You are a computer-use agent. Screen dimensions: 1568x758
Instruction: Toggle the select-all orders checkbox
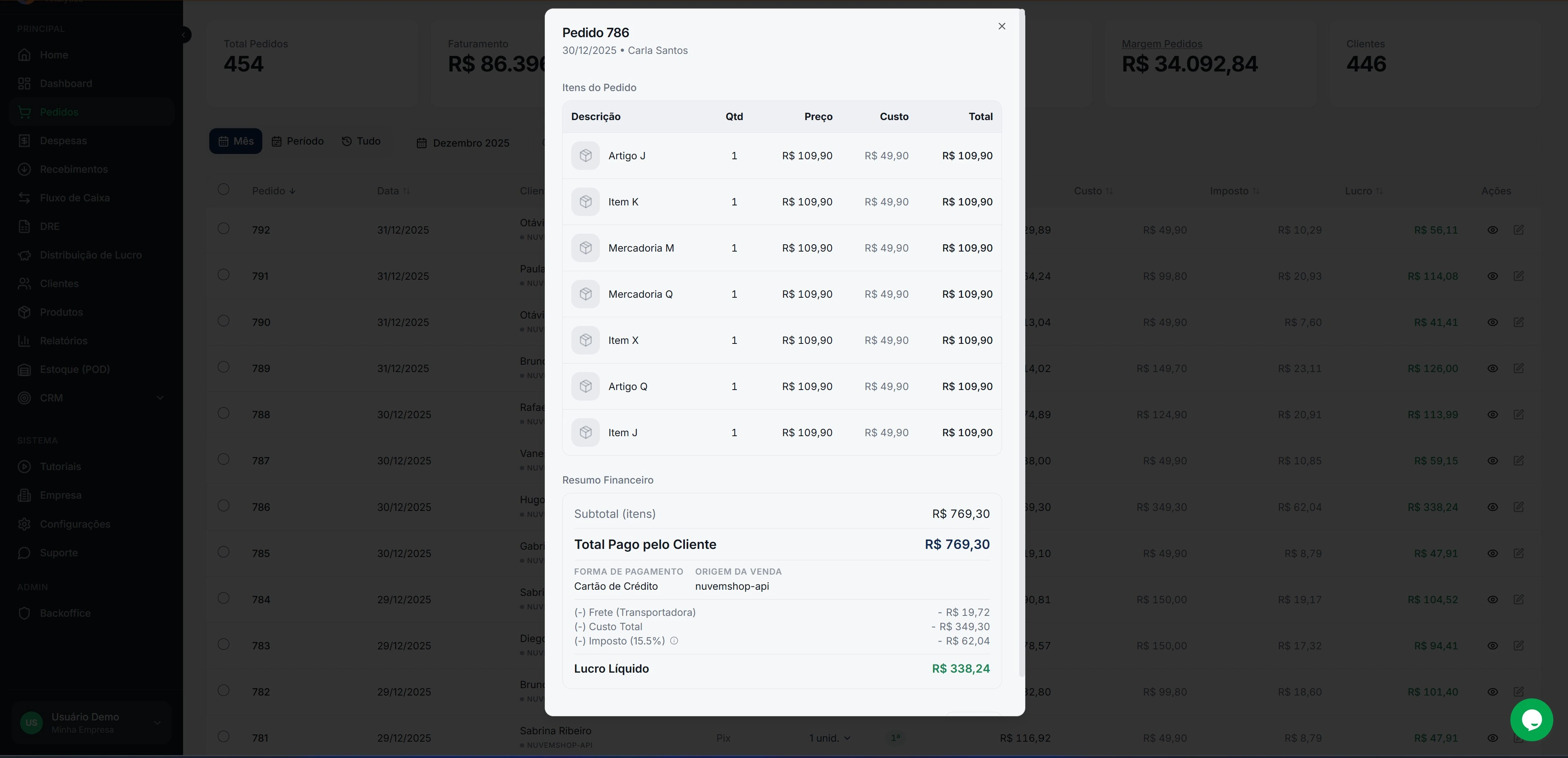point(224,189)
